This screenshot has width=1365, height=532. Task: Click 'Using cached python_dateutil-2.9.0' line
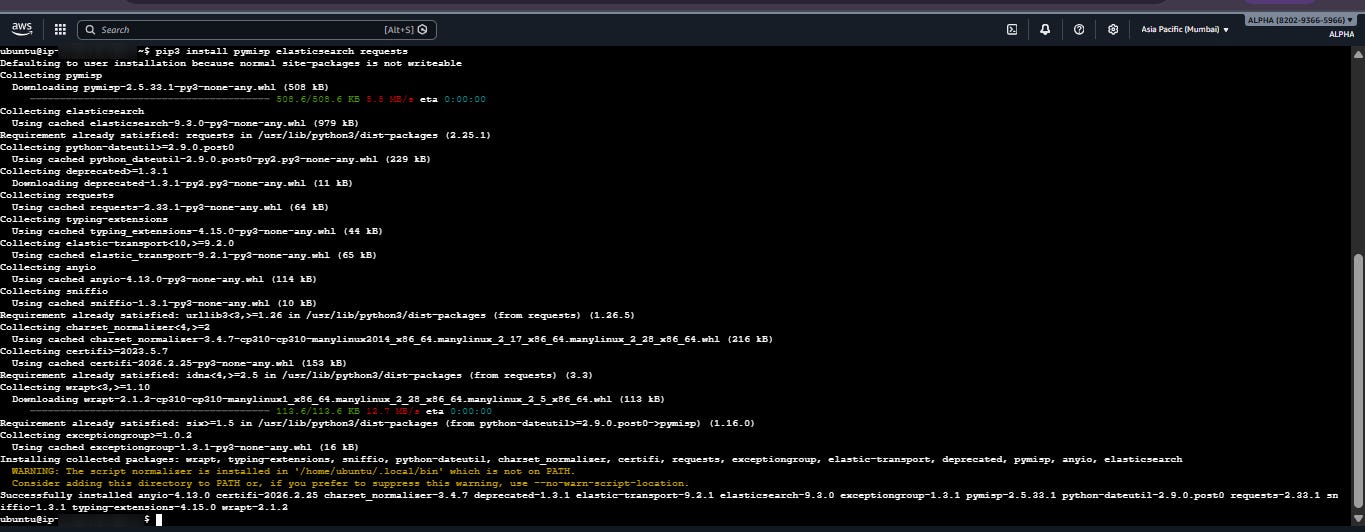[221, 159]
